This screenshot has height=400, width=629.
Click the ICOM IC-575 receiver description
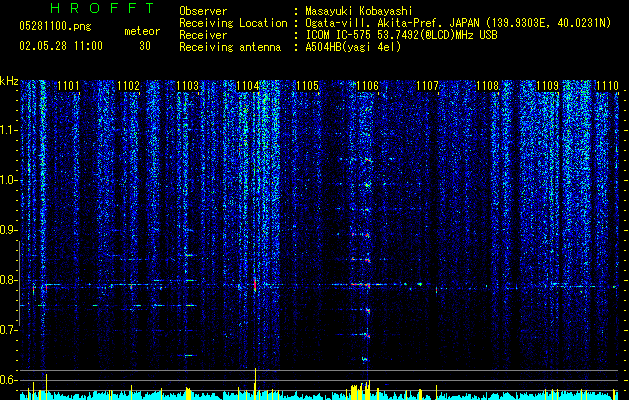point(402,35)
